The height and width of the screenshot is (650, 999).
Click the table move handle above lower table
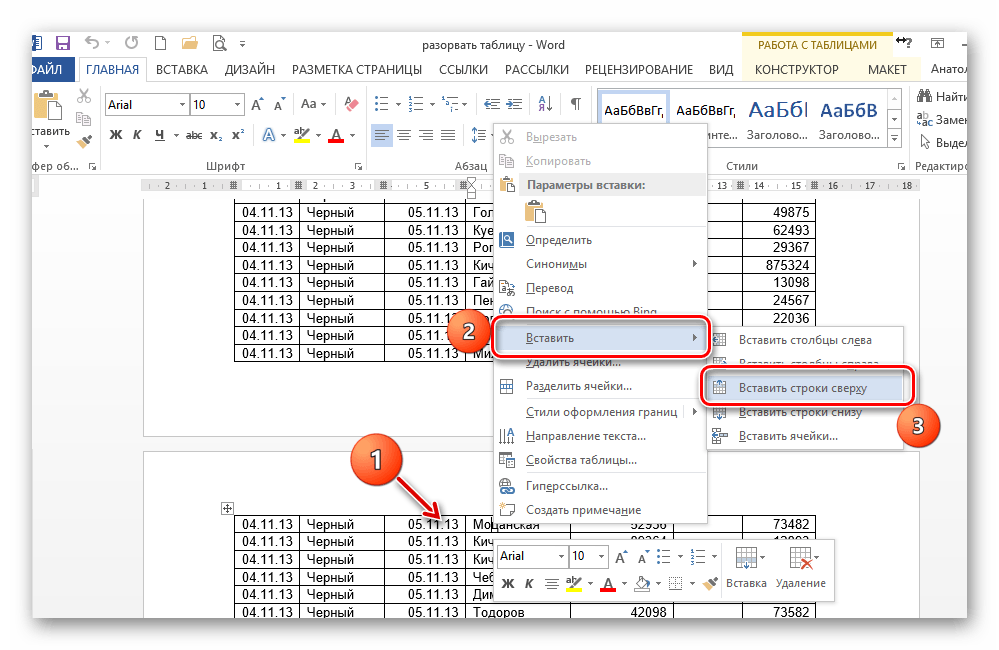[x=227, y=508]
